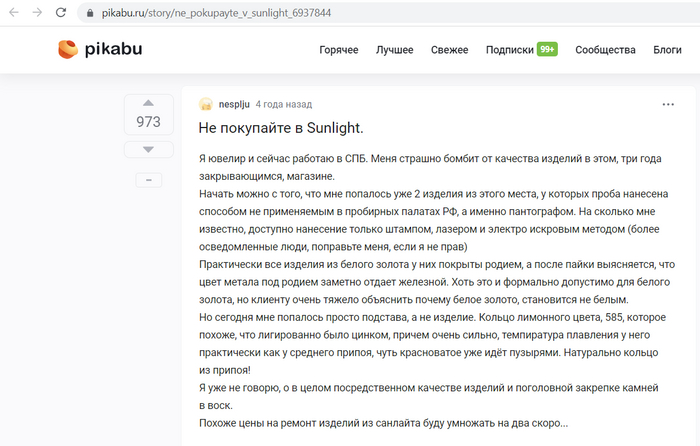Open the Горячее tab

(339, 50)
